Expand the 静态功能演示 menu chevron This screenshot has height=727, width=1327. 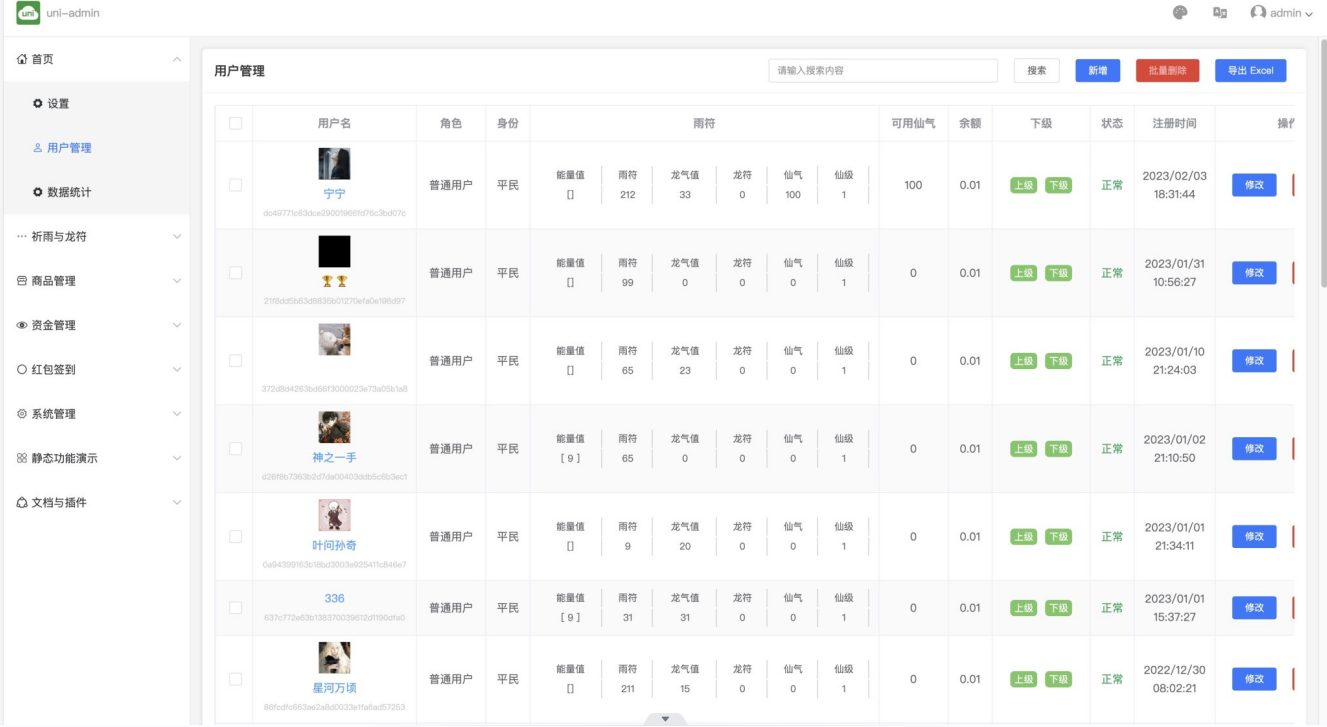[x=177, y=458]
